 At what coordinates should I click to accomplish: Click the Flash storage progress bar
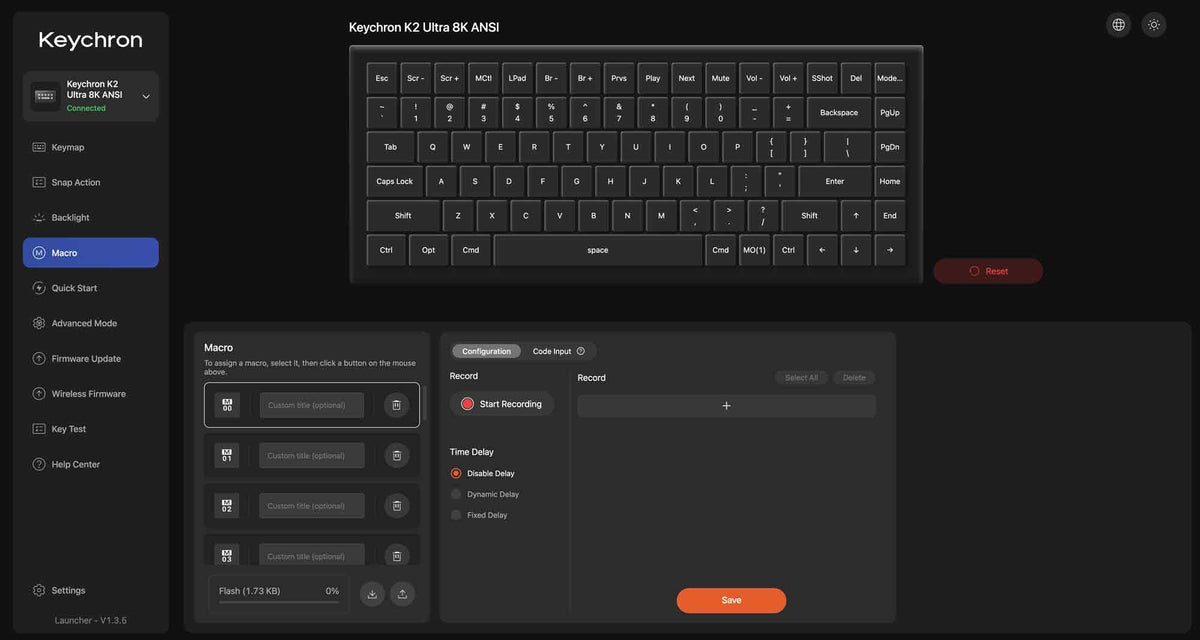pos(278,601)
